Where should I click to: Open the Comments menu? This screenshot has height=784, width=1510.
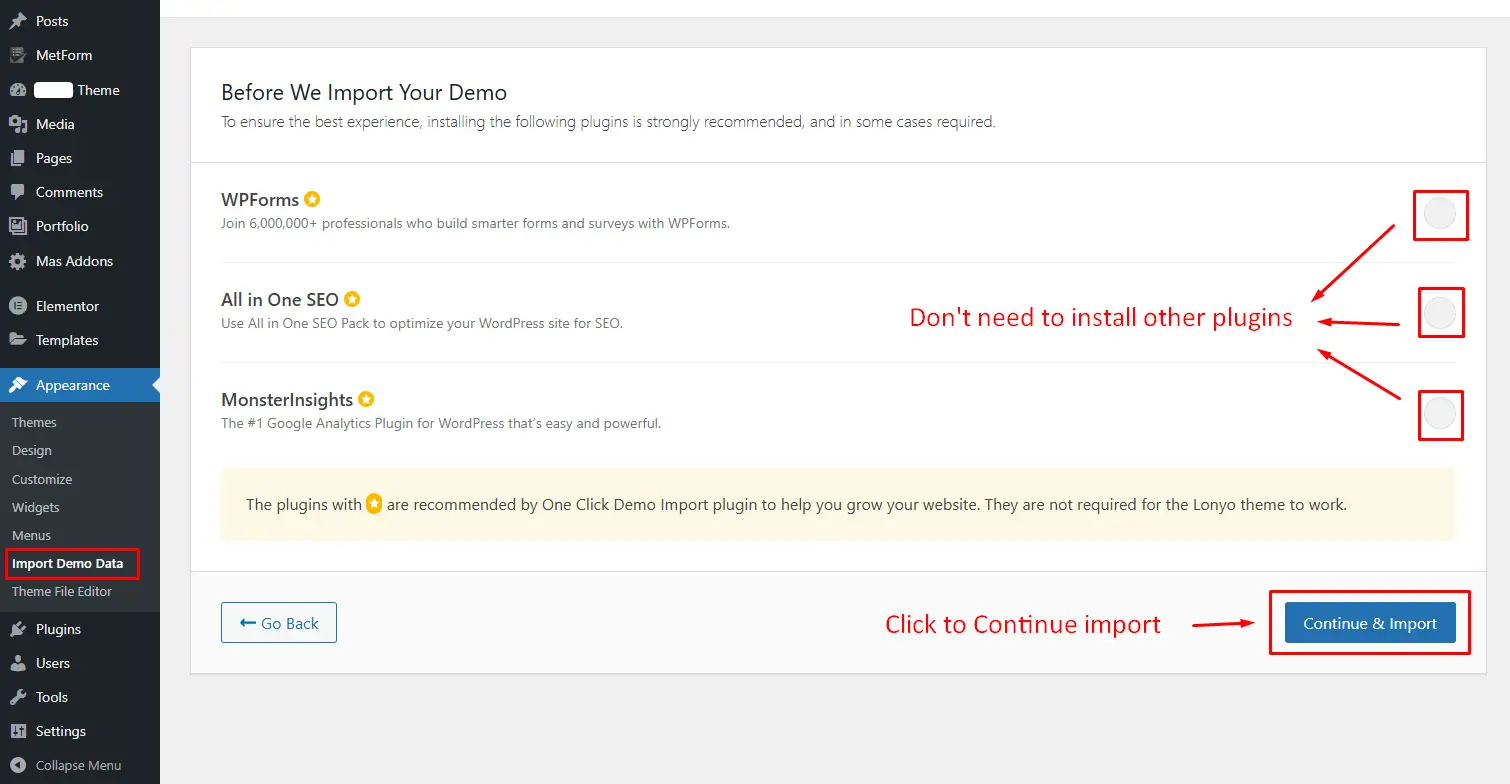point(80,192)
